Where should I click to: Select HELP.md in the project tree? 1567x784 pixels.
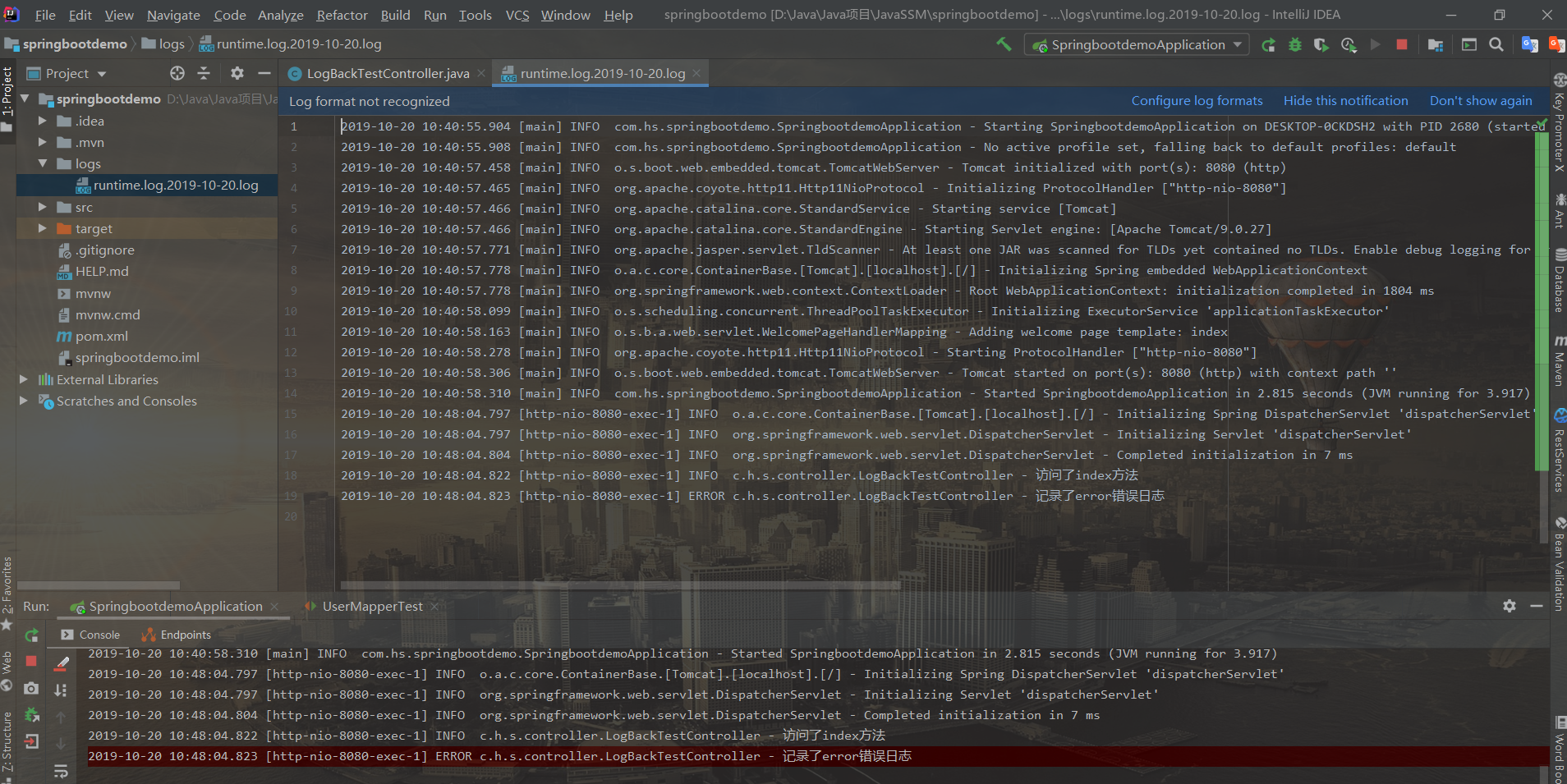point(101,271)
